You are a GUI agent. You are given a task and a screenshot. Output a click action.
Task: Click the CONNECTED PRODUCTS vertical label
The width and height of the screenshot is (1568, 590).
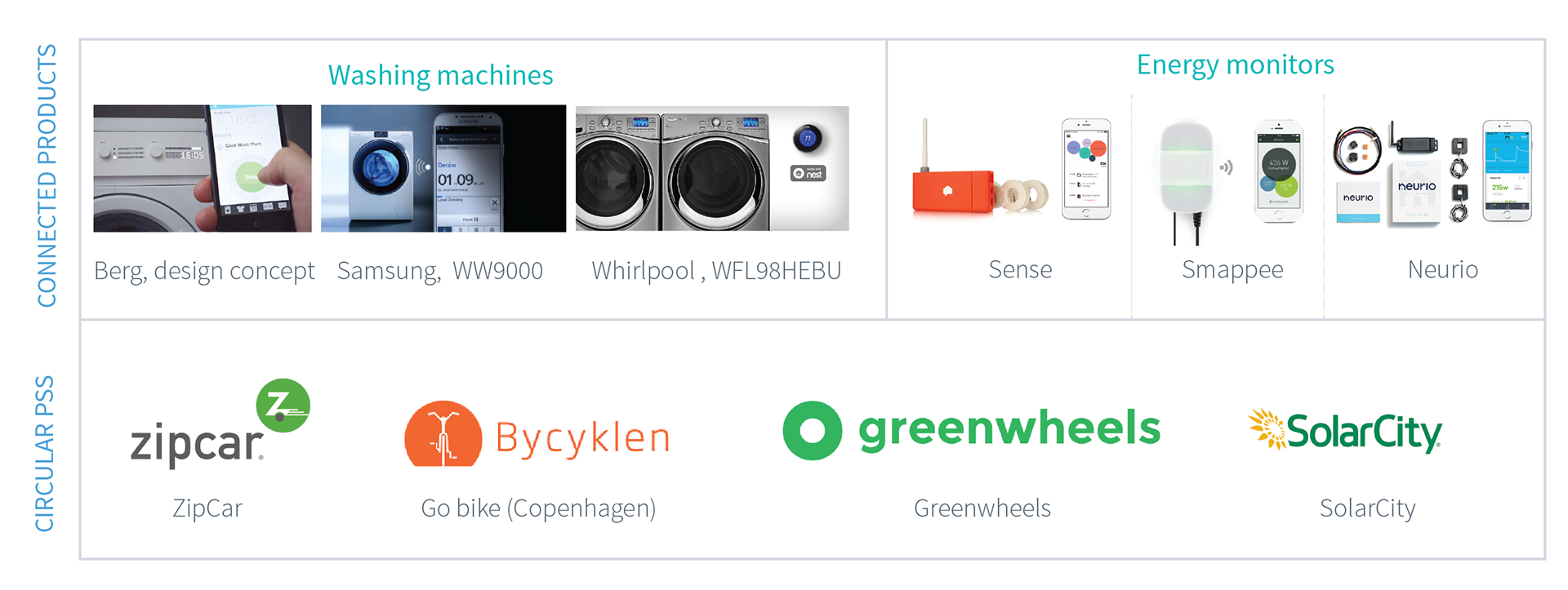pyautogui.click(x=47, y=175)
